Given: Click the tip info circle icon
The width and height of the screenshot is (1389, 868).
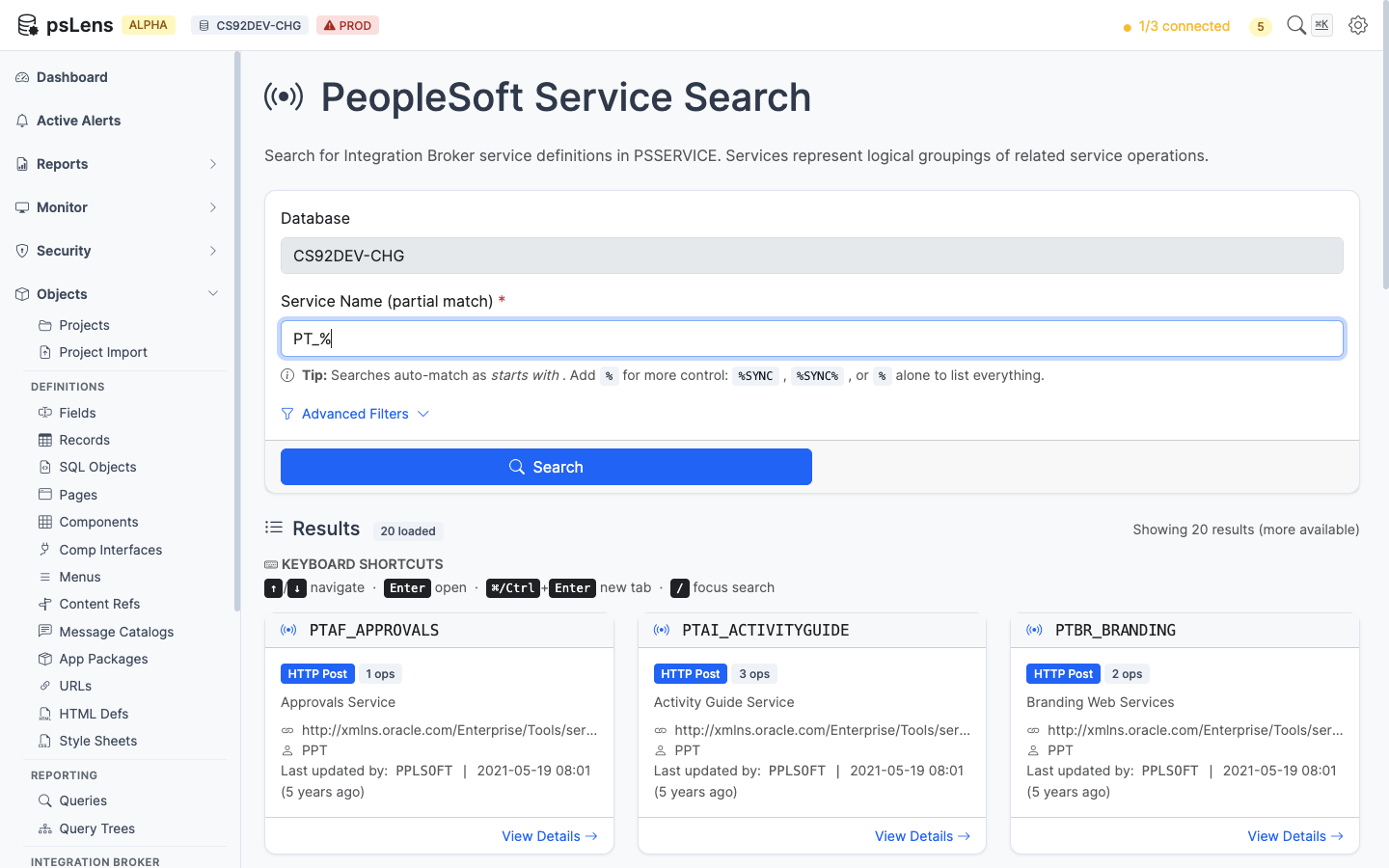Looking at the screenshot, I should (287, 375).
